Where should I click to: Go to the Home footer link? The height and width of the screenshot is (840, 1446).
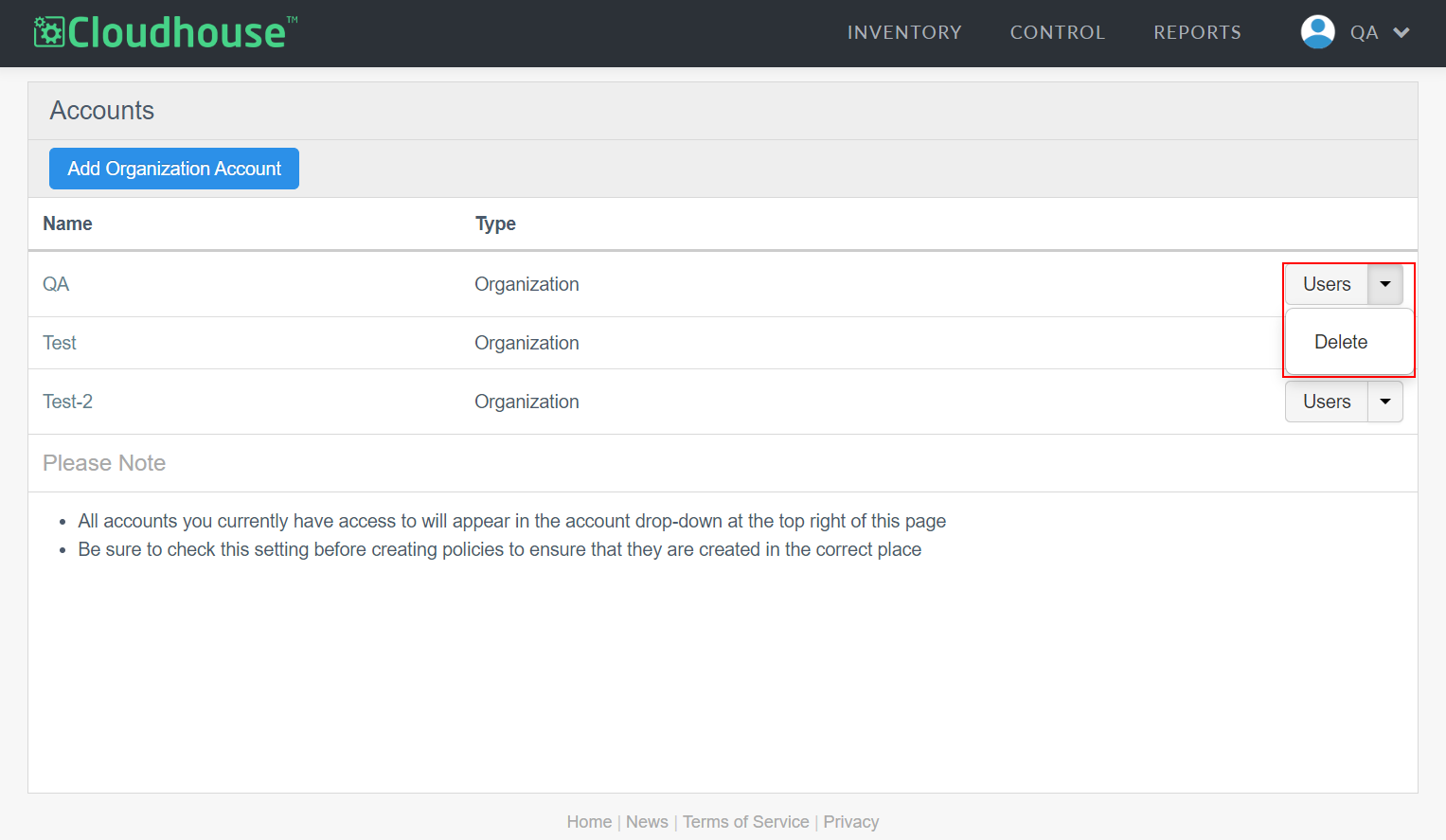coord(589,822)
